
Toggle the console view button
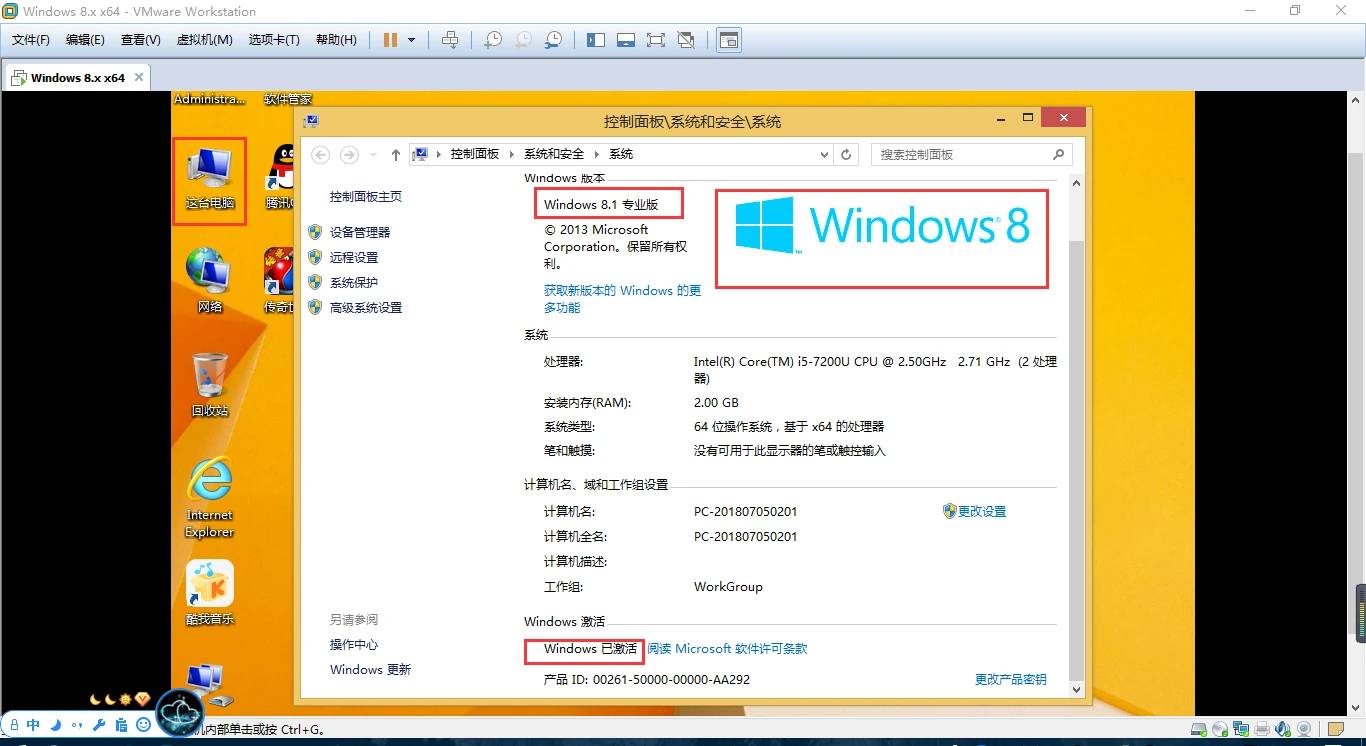[729, 40]
